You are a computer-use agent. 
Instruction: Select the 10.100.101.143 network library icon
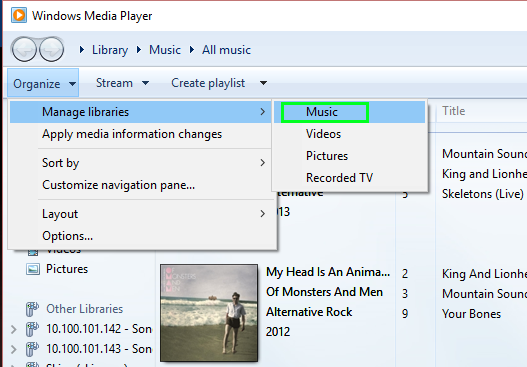tap(32, 349)
